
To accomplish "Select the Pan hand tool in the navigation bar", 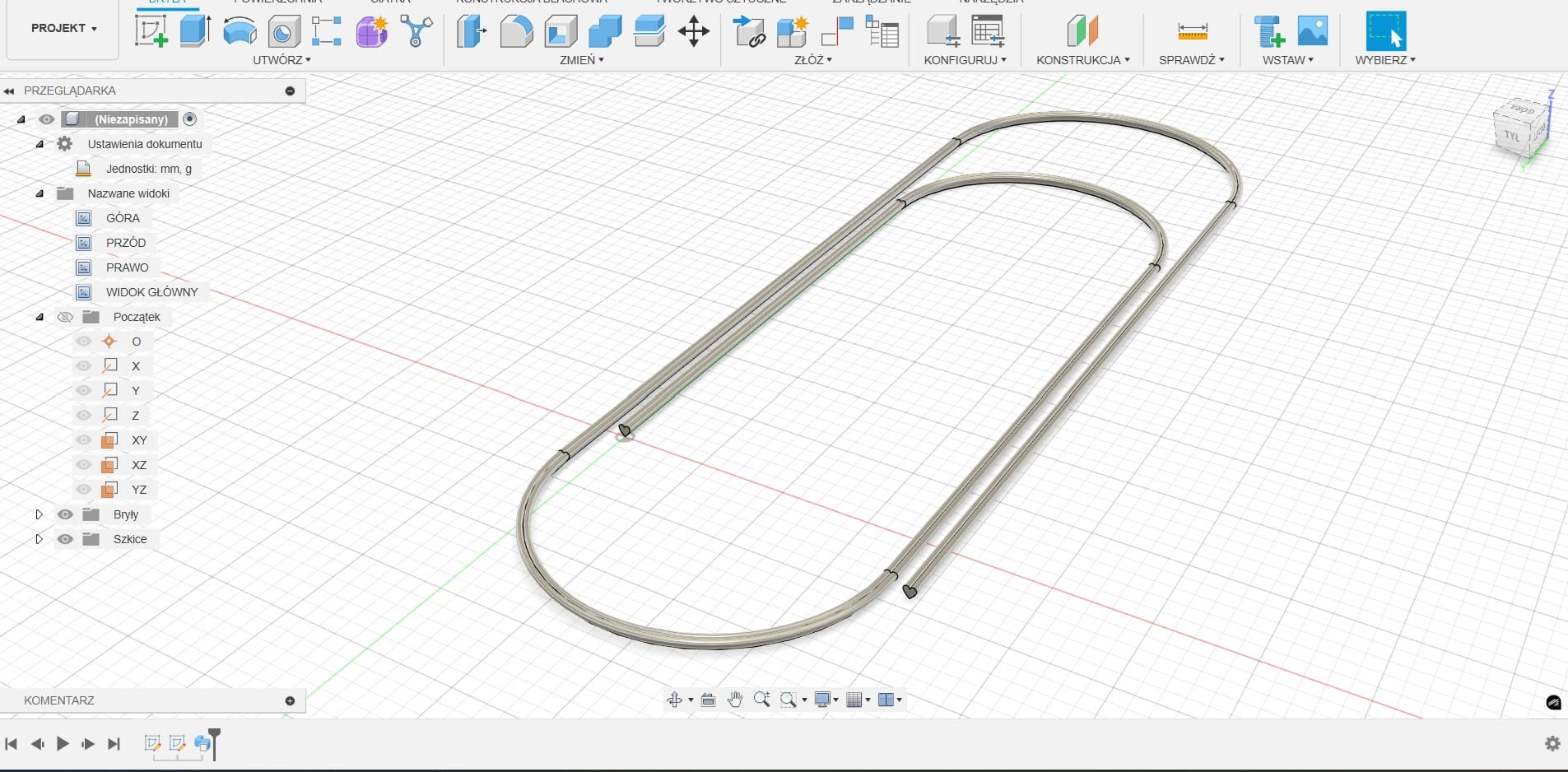I will pyautogui.click(x=734, y=700).
